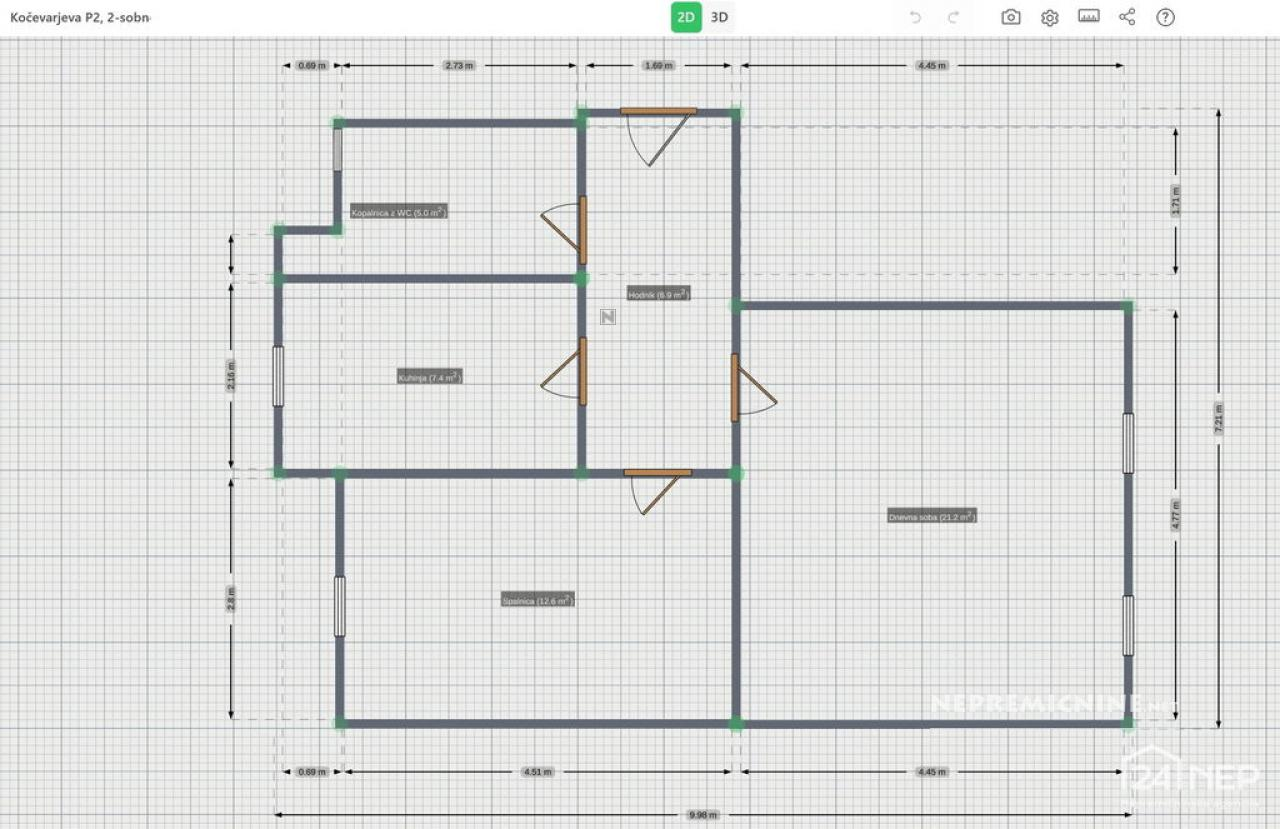Select the top entrance door of hallway
This screenshot has width=1280, height=829.
point(658,111)
